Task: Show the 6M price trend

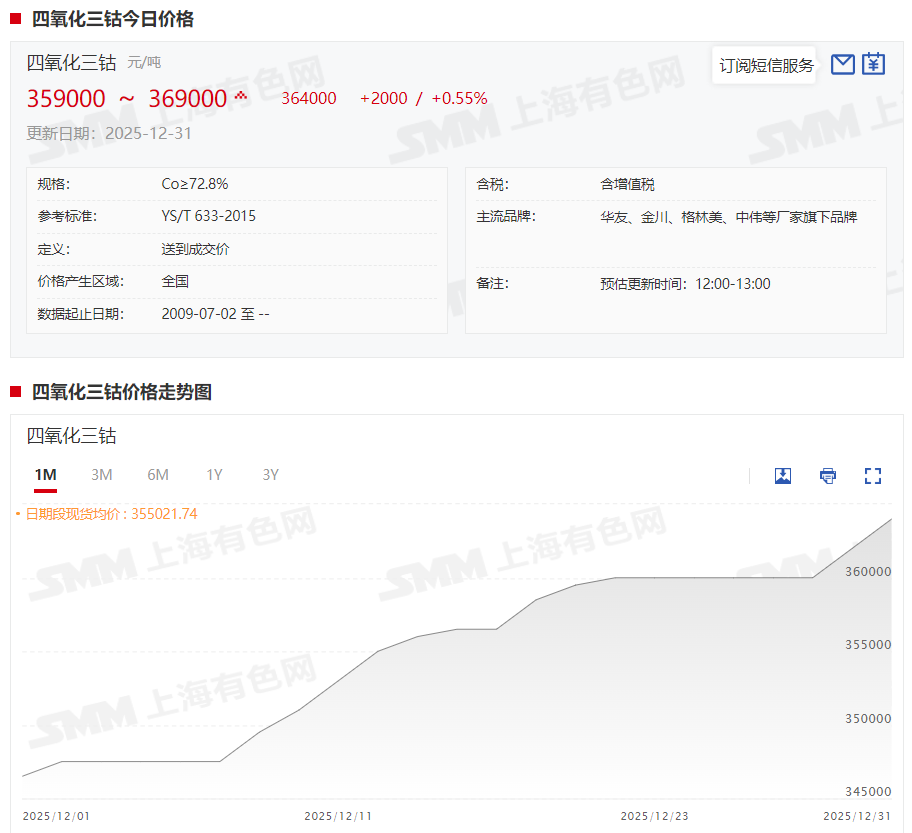Action: click(x=158, y=475)
